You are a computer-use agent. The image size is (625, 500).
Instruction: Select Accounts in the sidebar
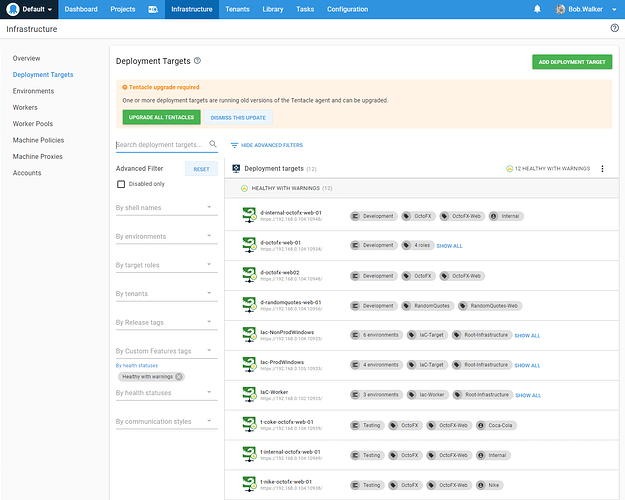pyautogui.click(x=27, y=173)
